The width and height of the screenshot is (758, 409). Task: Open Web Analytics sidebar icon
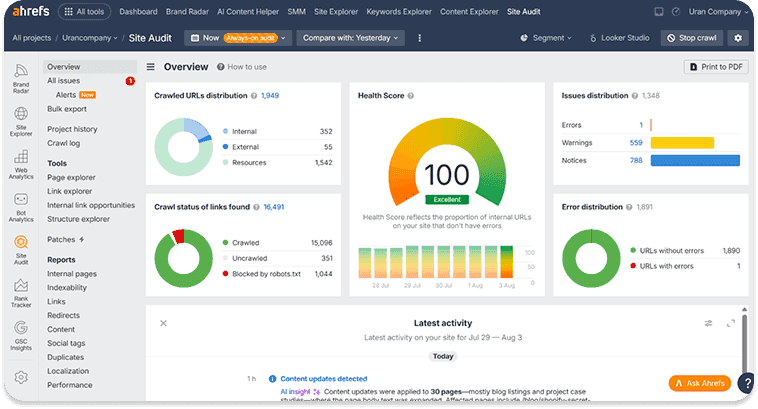click(21, 165)
